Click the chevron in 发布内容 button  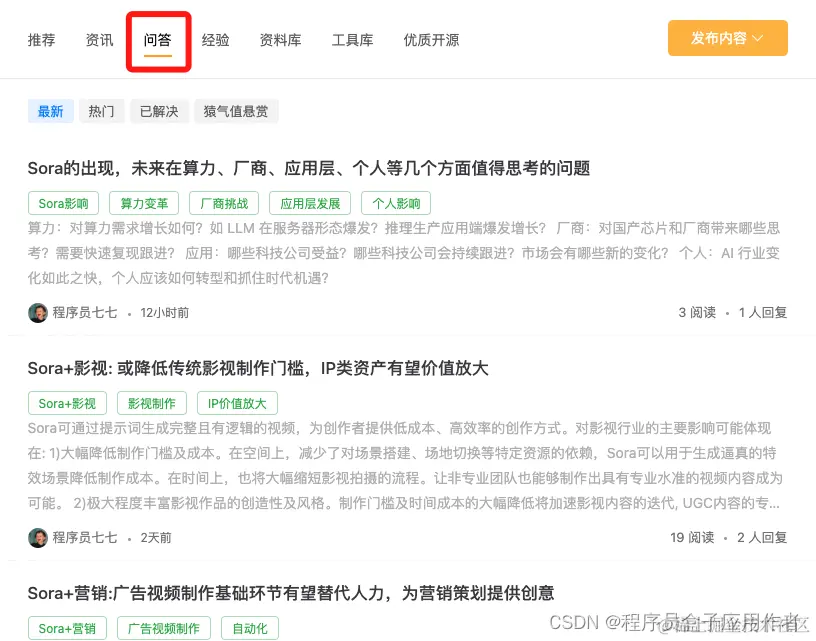click(758, 38)
